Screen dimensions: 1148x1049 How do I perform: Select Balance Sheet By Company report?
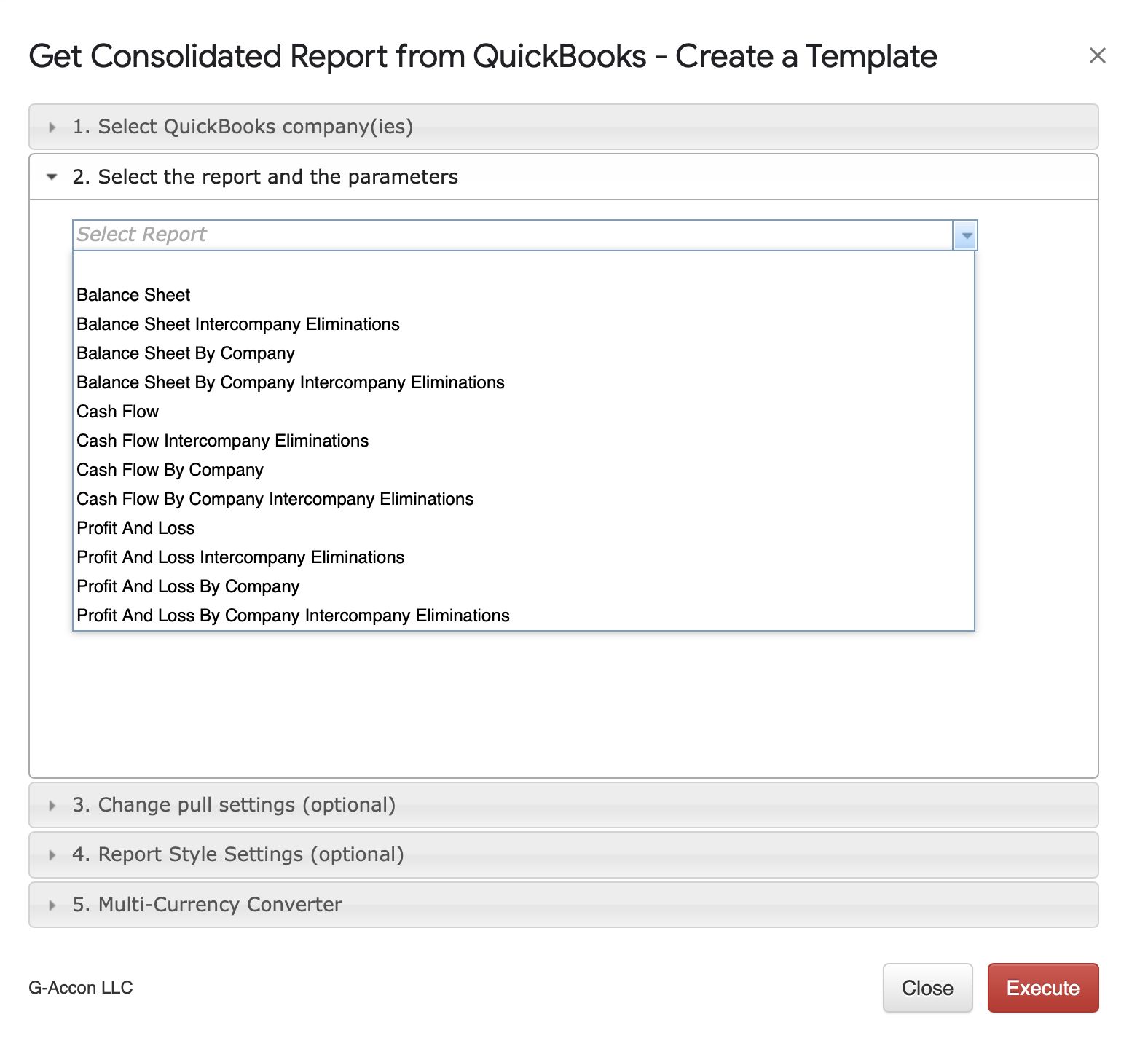pos(523,353)
